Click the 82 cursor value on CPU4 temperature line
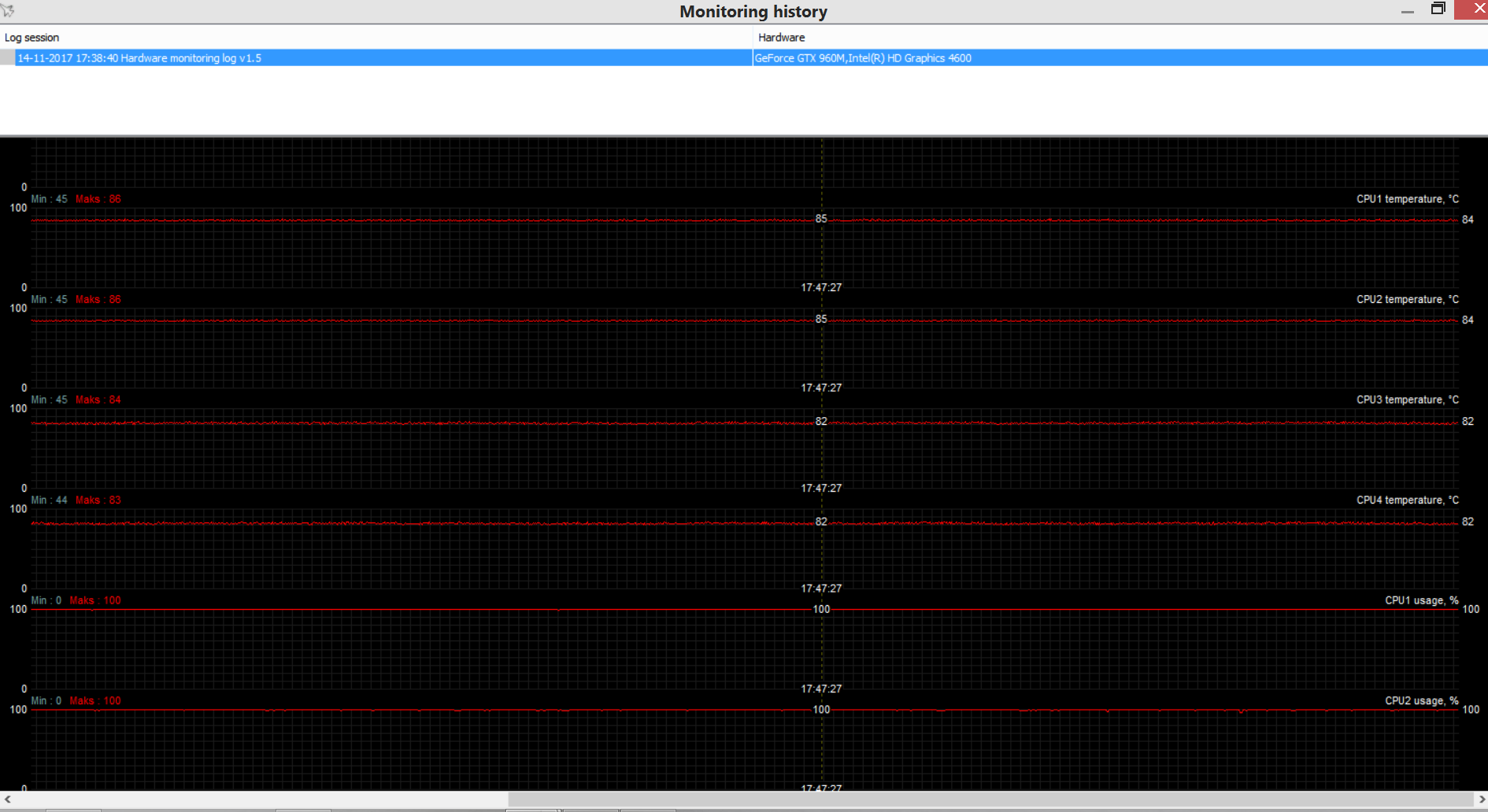The height and width of the screenshot is (812, 1488). tap(821, 522)
